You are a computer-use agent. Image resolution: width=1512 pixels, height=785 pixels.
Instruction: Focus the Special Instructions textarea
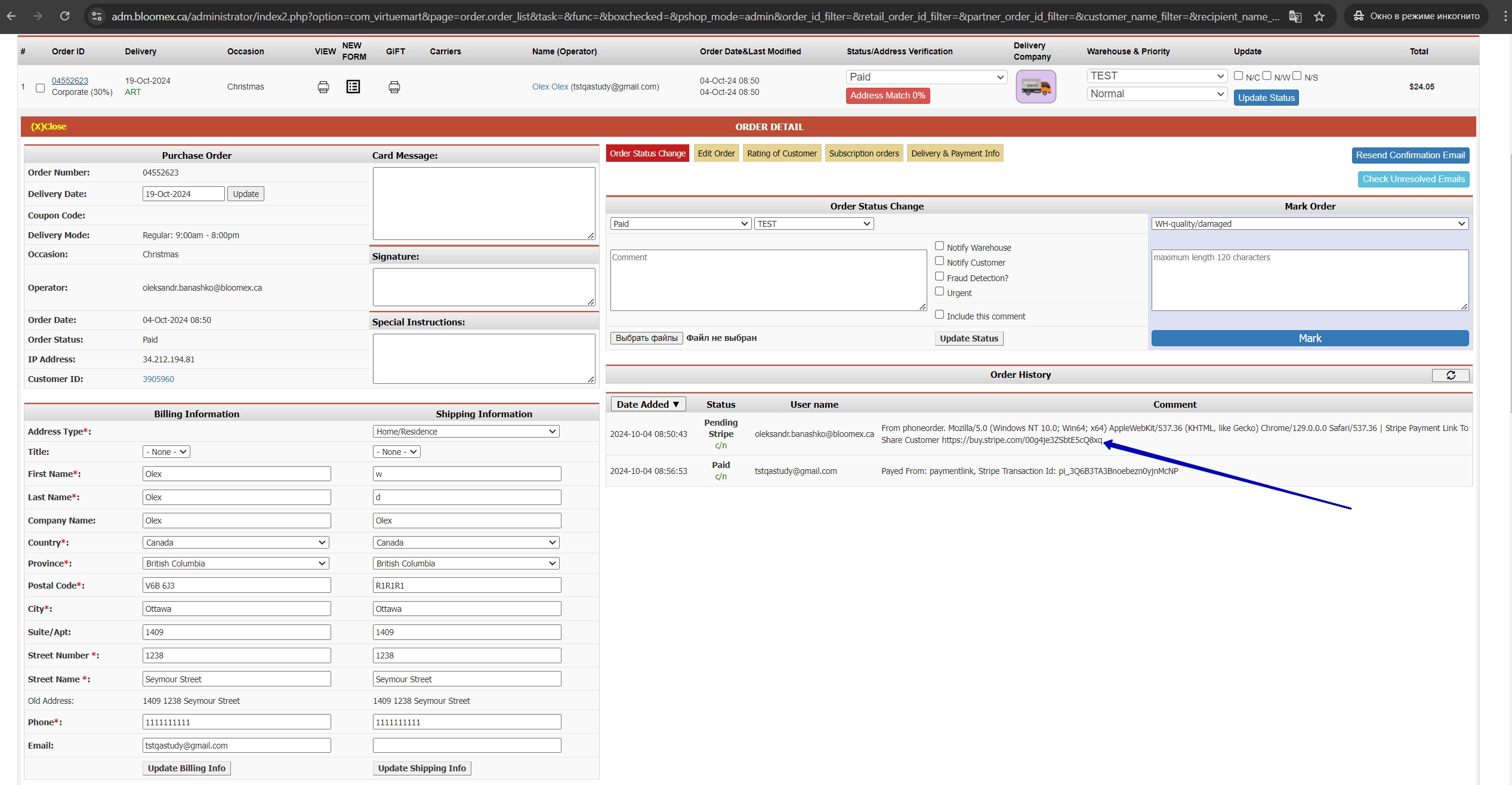click(x=484, y=359)
